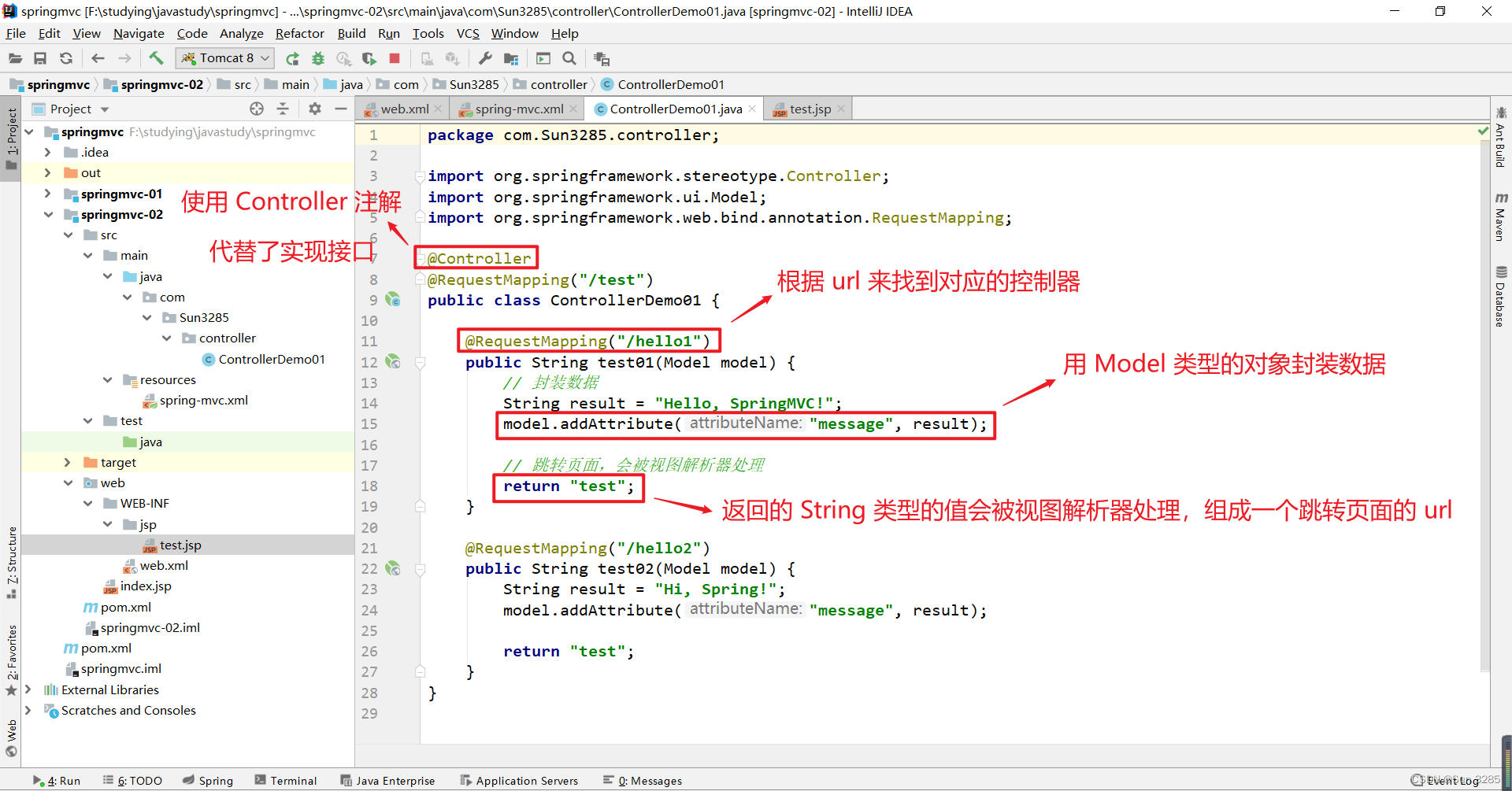Open the Application Servers tool window
The image size is (1512, 791).
pos(519,780)
